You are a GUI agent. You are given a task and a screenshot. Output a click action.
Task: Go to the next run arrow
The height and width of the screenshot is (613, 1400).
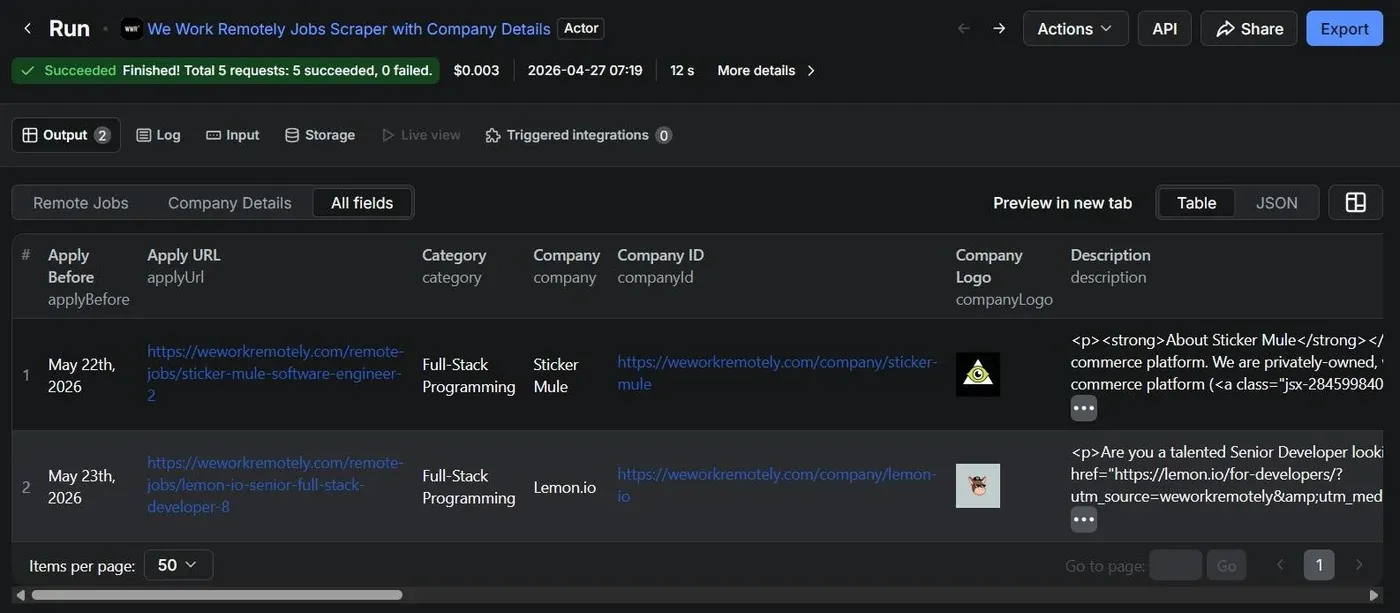(x=999, y=28)
